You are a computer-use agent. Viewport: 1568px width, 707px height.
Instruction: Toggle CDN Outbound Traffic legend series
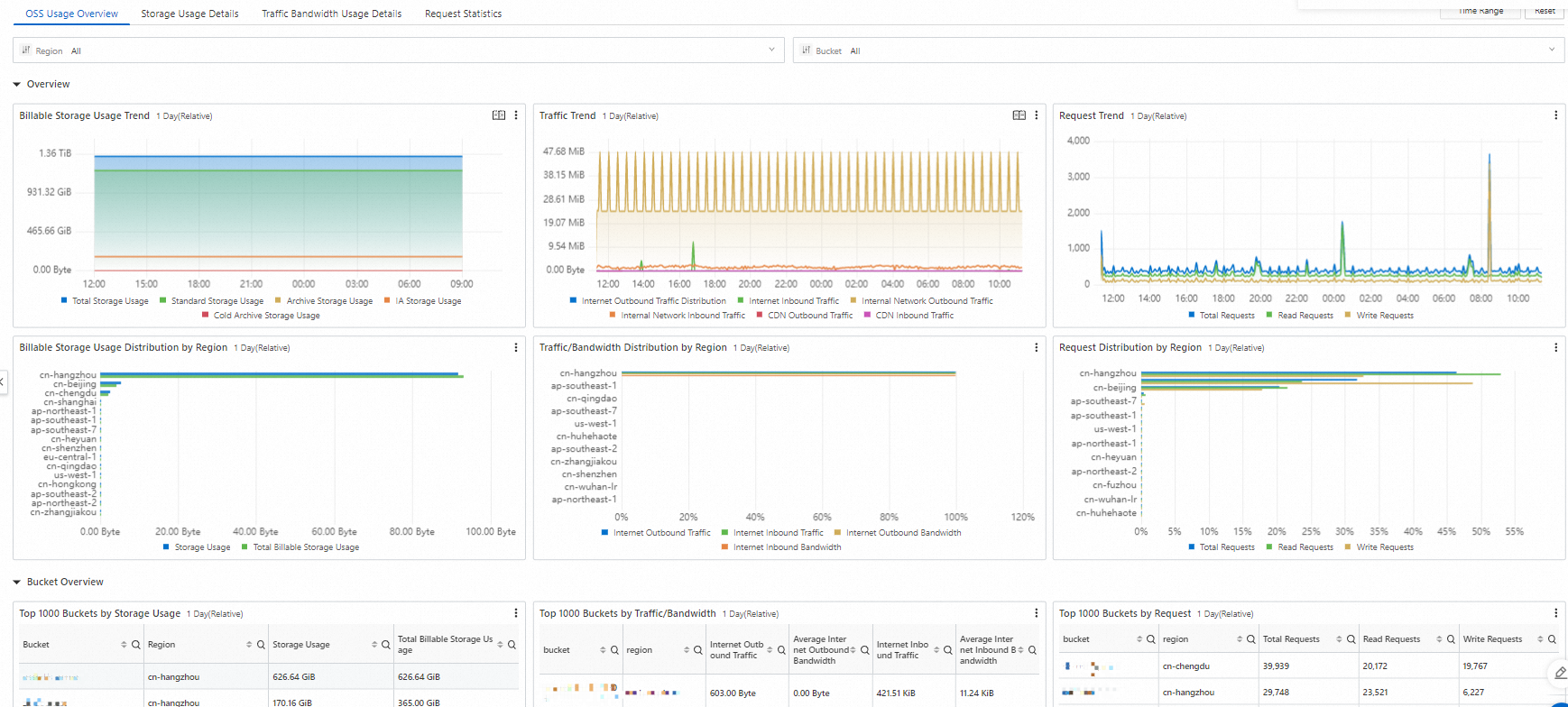[804, 316]
